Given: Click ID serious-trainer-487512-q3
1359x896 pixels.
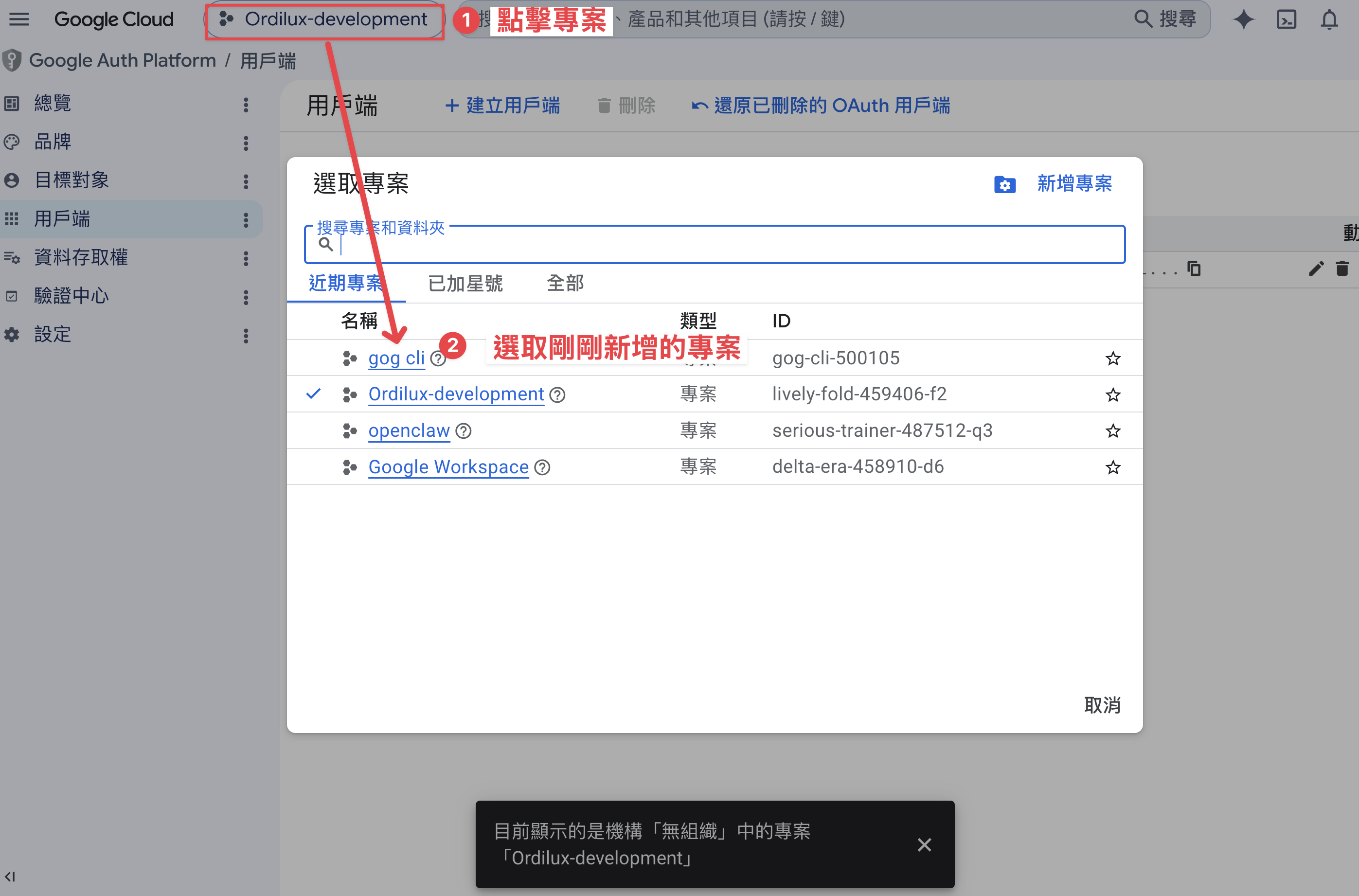Looking at the screenshot, I should (x=882, y=431).
